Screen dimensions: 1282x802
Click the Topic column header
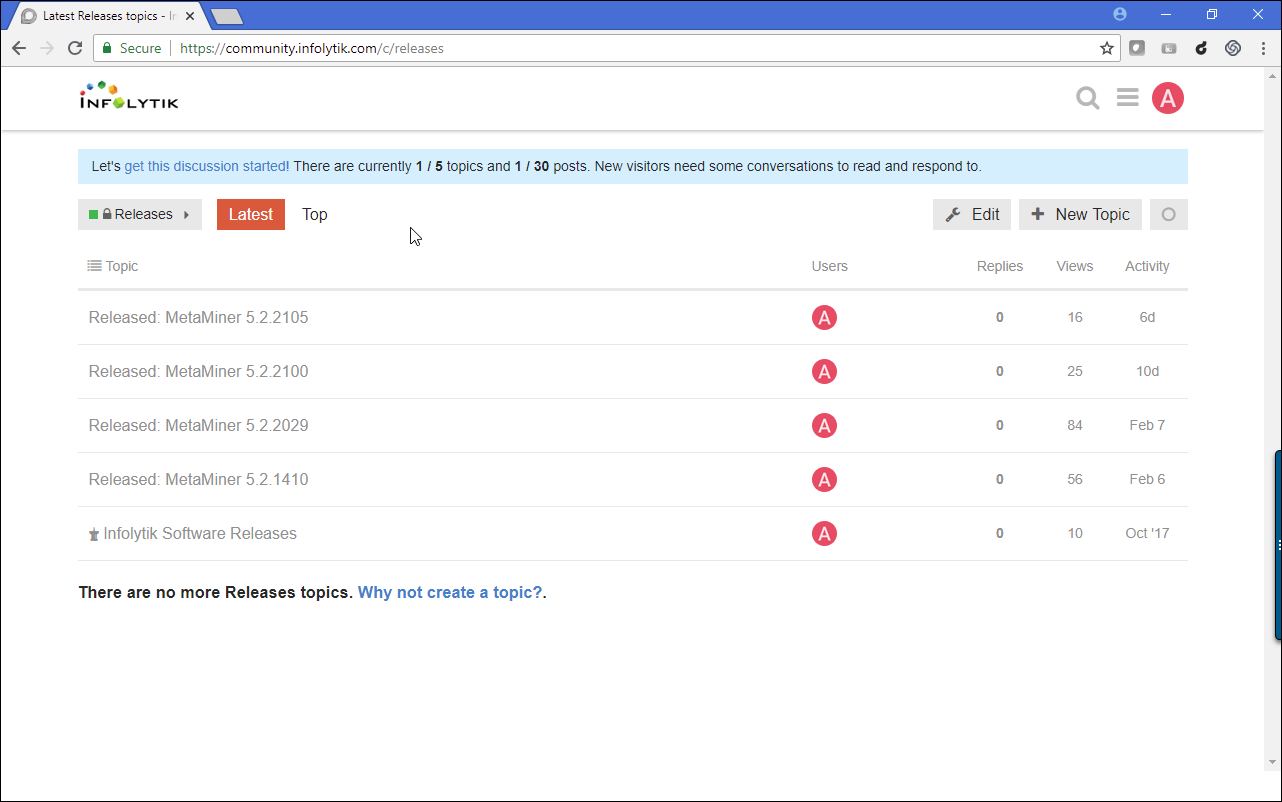tap(122, 266)
